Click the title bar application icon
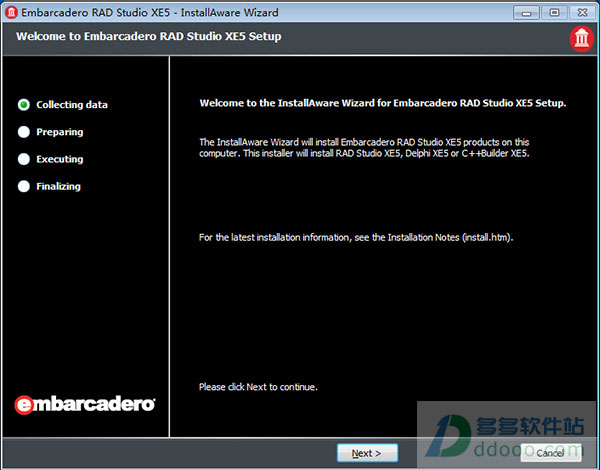Image resolution: width=600 pixels, height=470 pixels. click(x=11, y=13)
